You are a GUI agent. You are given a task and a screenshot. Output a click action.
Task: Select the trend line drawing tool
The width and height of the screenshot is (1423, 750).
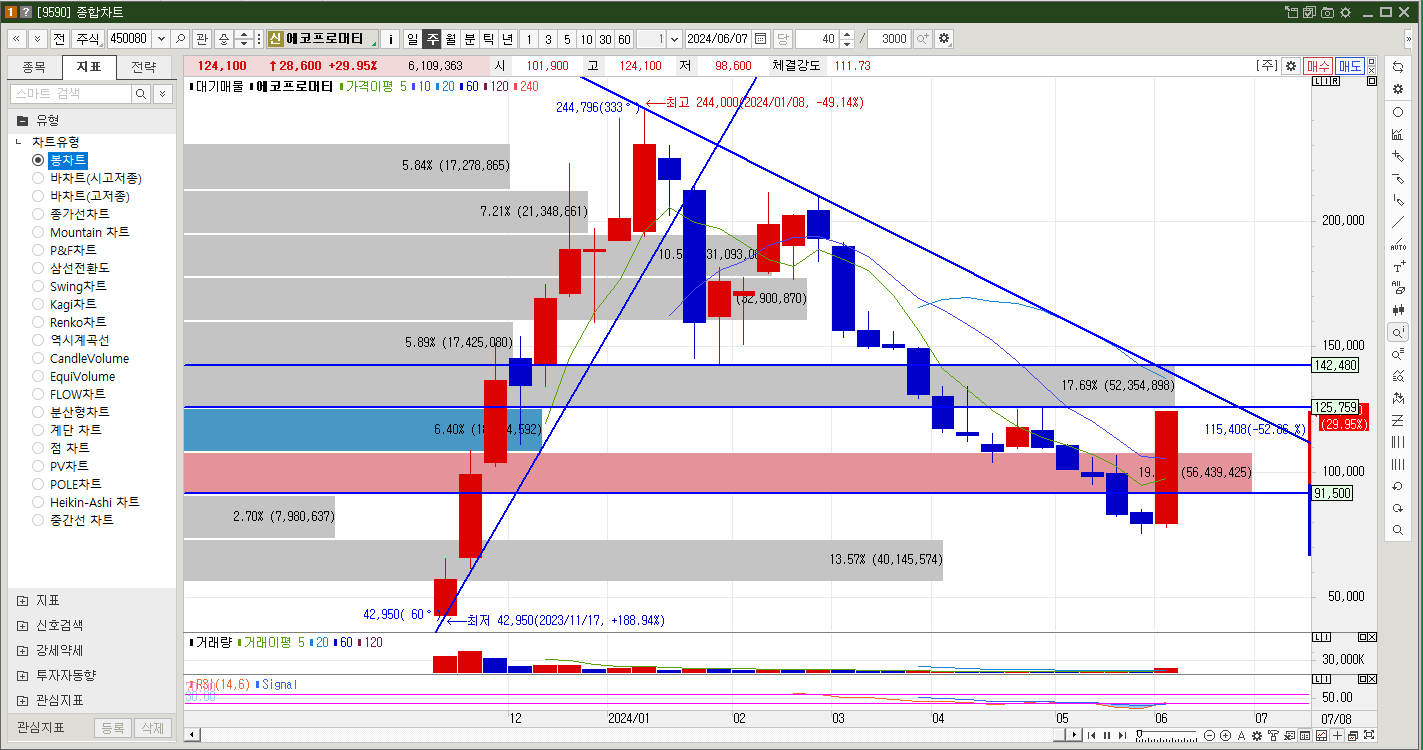tap(1398, 222)
